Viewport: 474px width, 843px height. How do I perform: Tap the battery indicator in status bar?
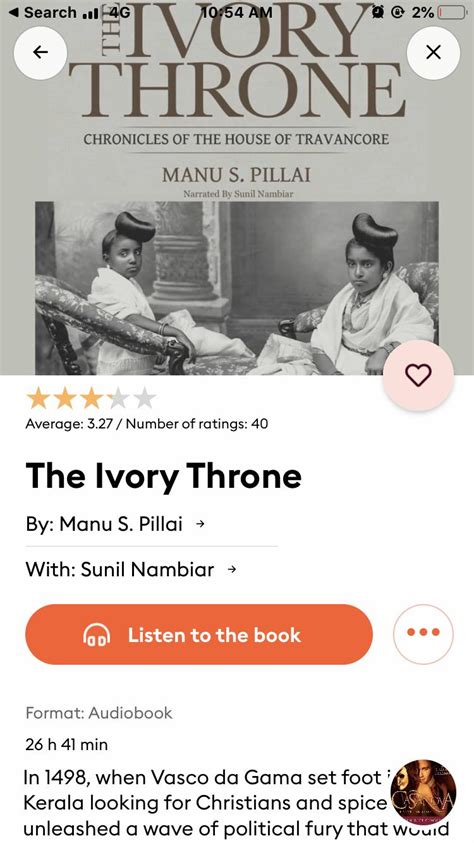click(x=451, y=12)
